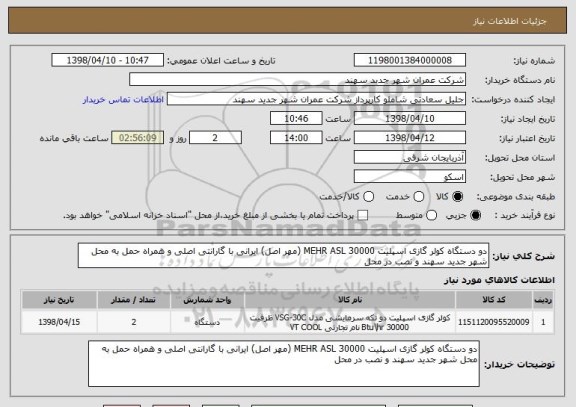Click the اسکو delivery city field
Image resolution: width=576 pixels, height=407 pixels.
(x=410, y=177)
